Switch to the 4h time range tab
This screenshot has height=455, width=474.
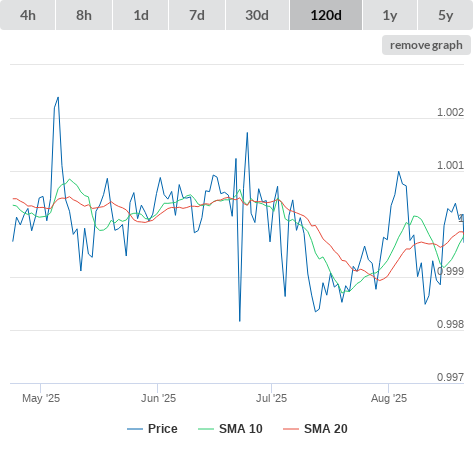point(28,15)
